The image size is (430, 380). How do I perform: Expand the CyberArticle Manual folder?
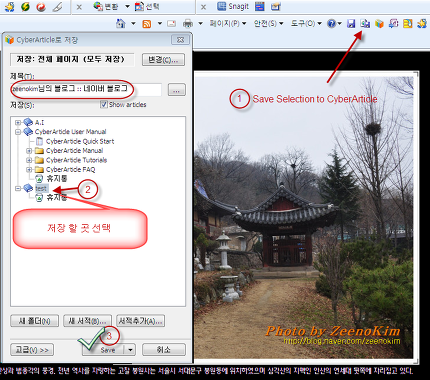(x=29, y=151)
